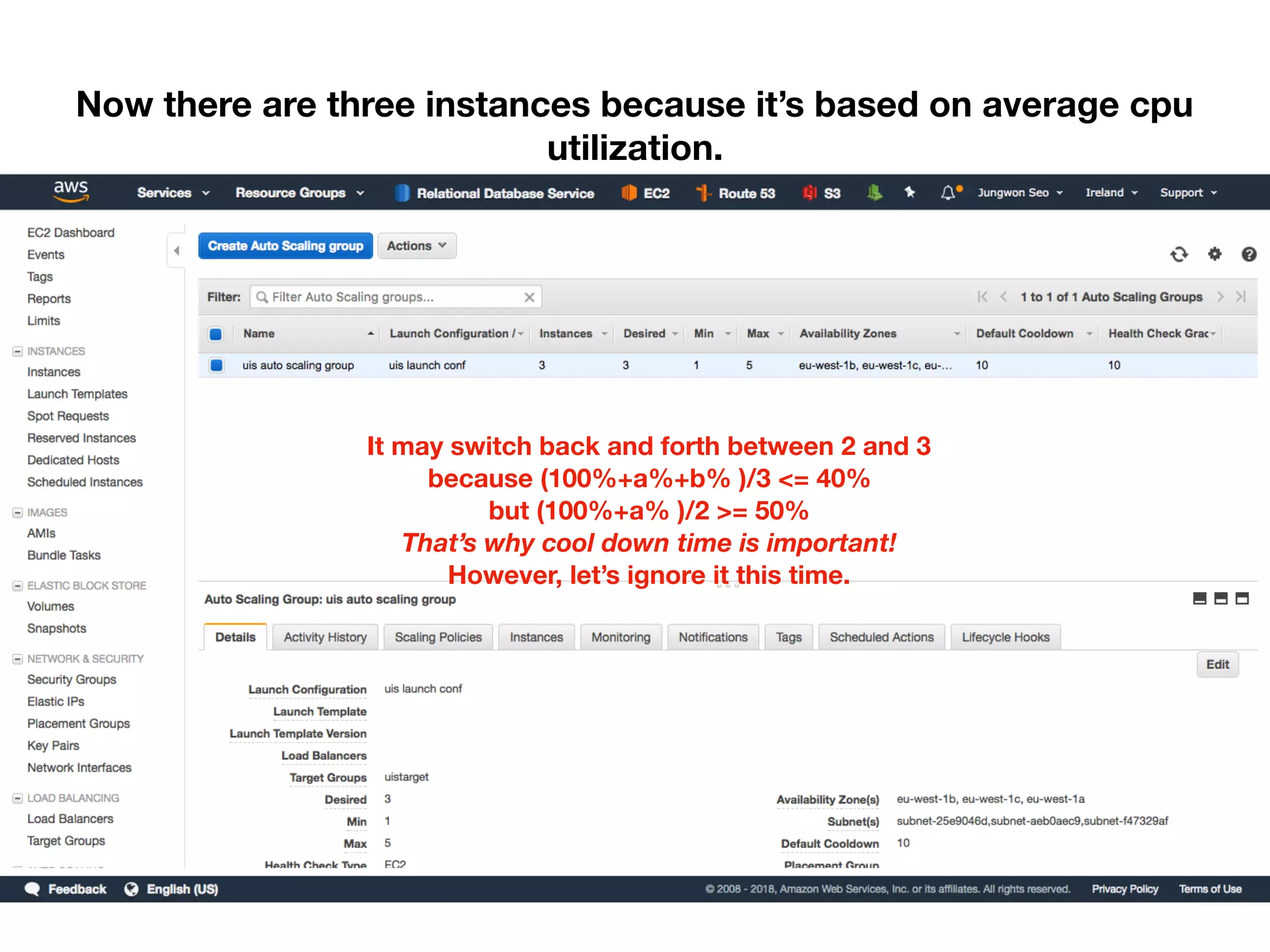The width and height of the screenshot is (1270, 952).
Task: Click the AWS logo home icon
Action: coord(71,192)
